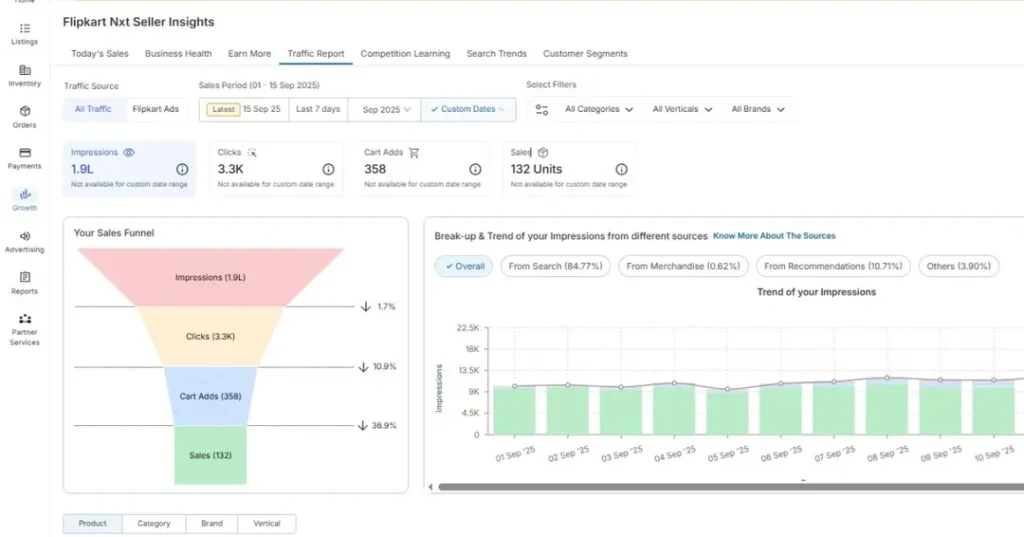Select the Advertising megaphone icon
This screenshot has width=1024, height=537.
[25, 236]
